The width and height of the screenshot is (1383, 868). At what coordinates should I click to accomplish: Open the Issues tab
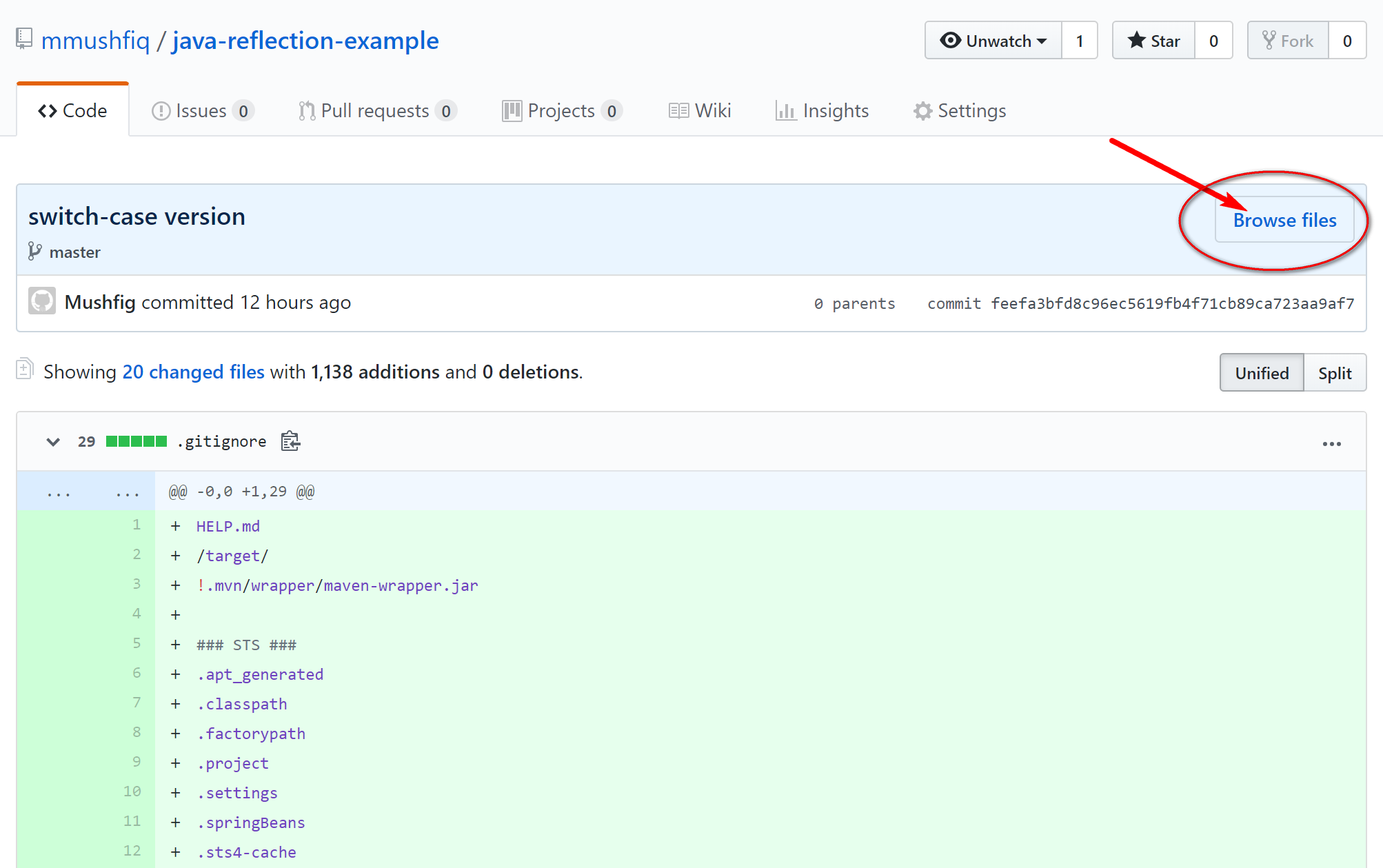203,110
